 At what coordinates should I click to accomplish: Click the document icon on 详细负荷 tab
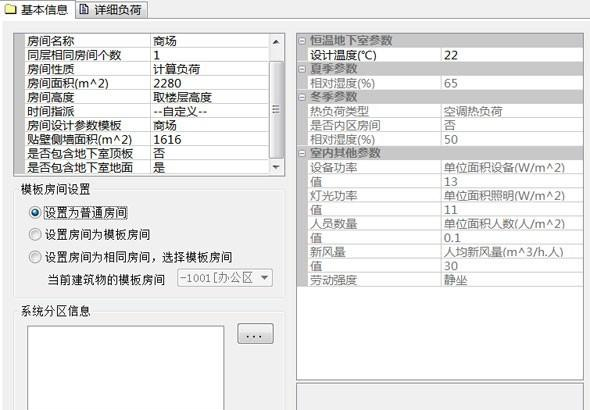[x=84, y=9]
